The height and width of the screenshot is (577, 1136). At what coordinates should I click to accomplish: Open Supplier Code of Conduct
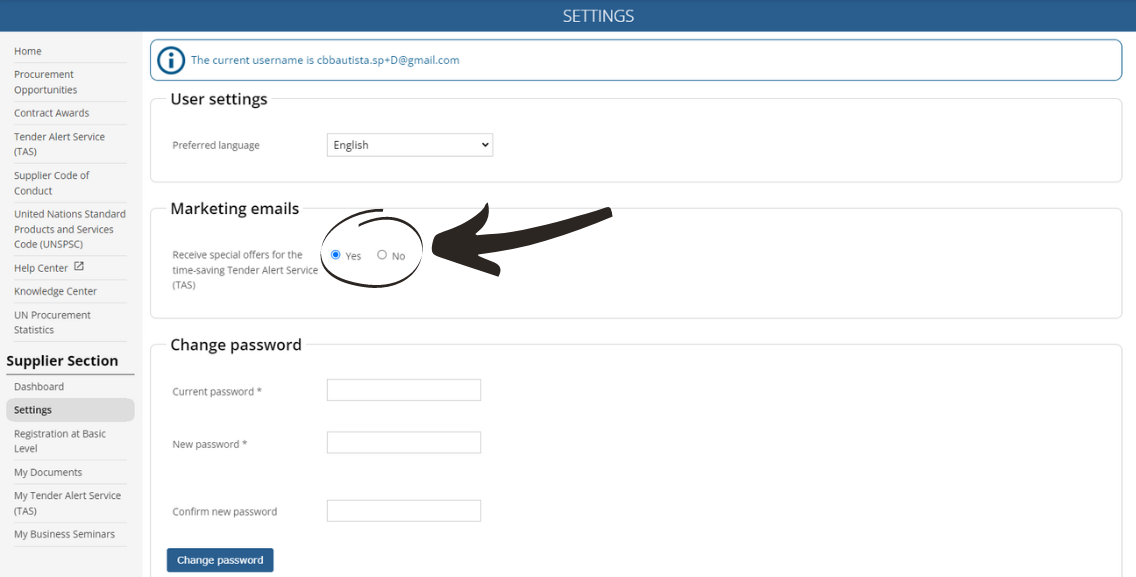pyautogui.click(x=51, y=183)
